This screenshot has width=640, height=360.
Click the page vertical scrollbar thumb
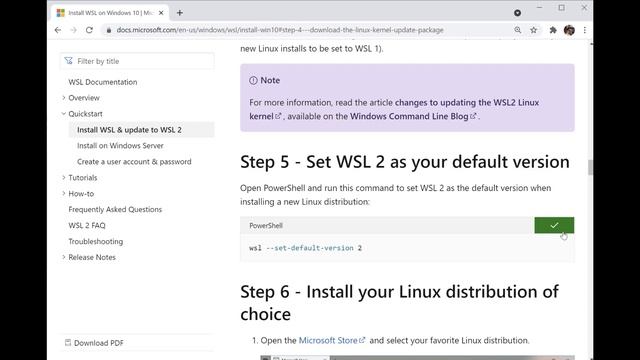click(590, 167)
